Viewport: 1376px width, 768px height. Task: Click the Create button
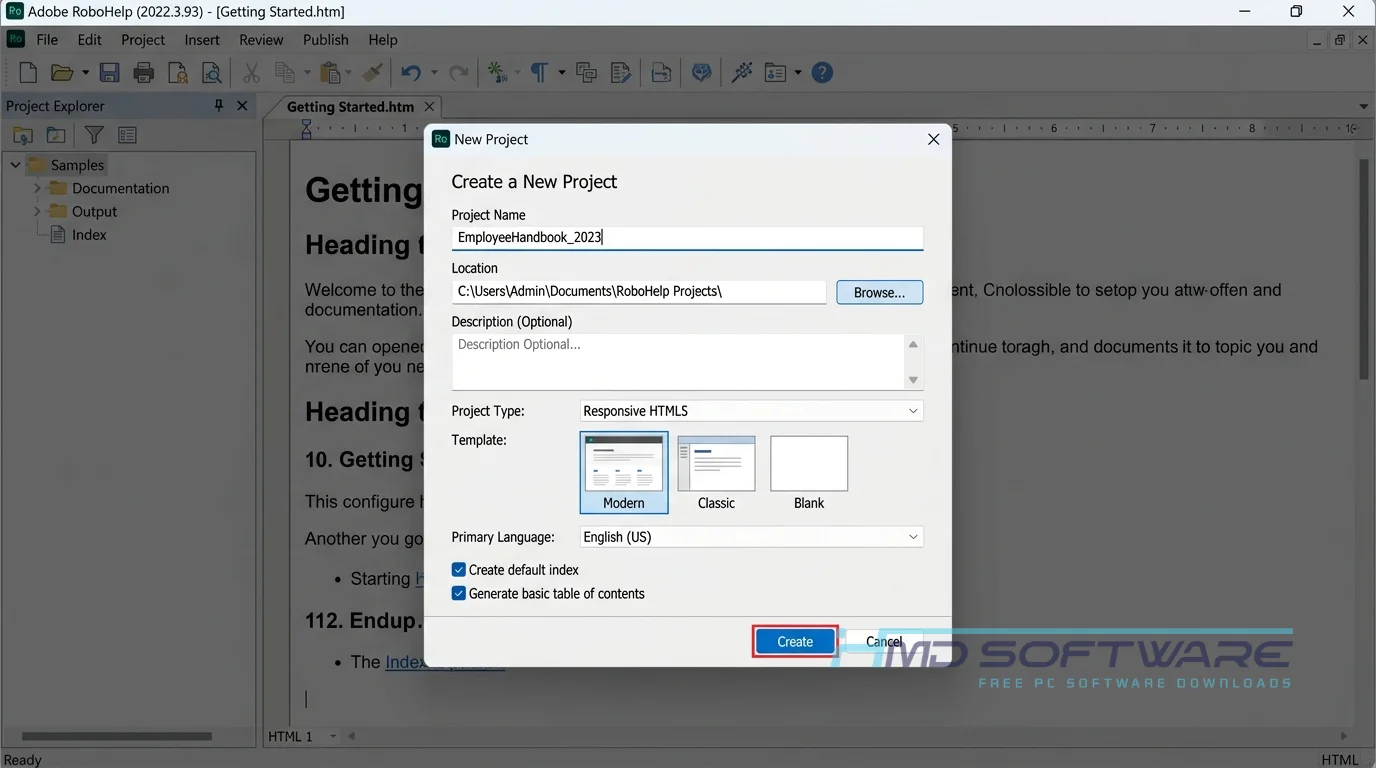point(795,642)
